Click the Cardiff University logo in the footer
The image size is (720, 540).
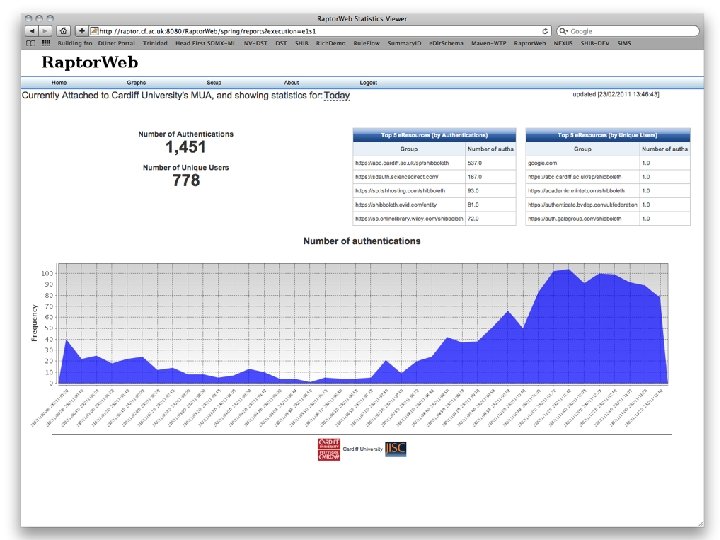pyautogui.click(x=329, y=449)
